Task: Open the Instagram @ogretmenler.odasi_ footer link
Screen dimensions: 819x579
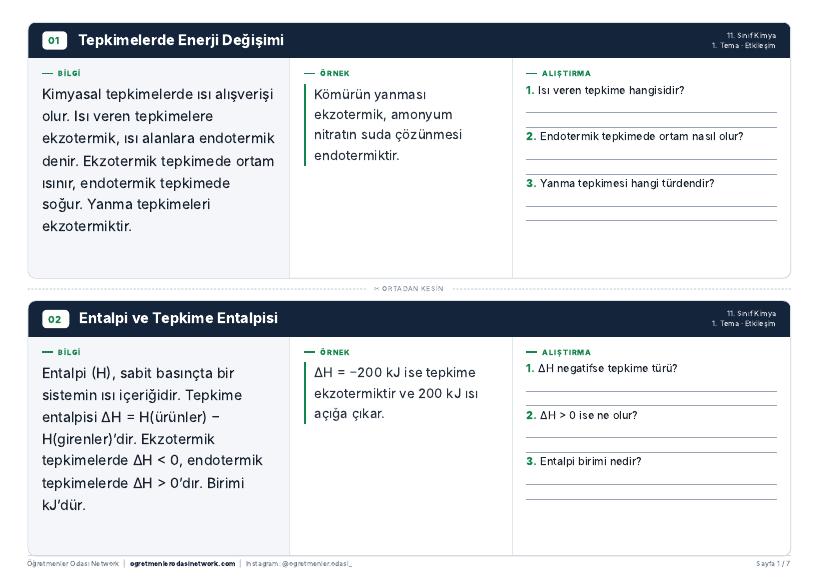Action: pos(299,564)
